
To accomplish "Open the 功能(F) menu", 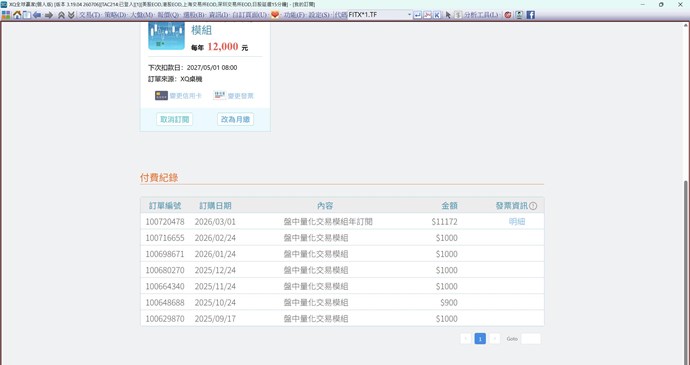I will point(294,15).
